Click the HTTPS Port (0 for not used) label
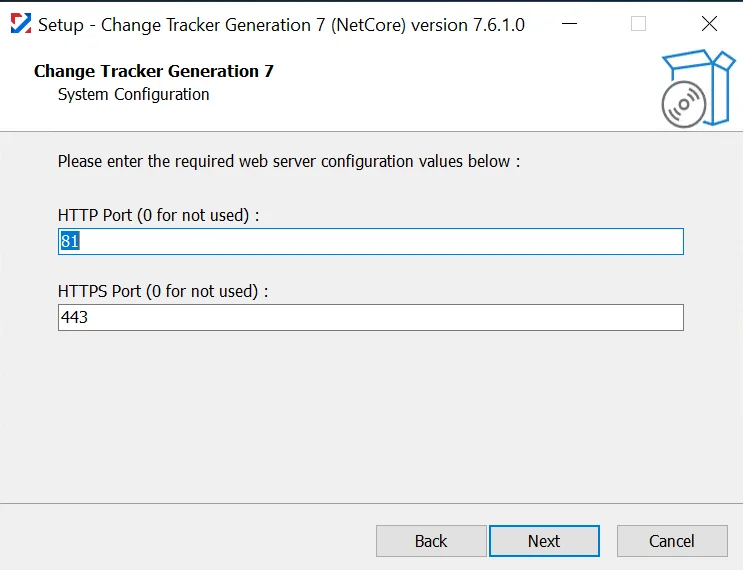Screen dimensions: 743x570 163,291
